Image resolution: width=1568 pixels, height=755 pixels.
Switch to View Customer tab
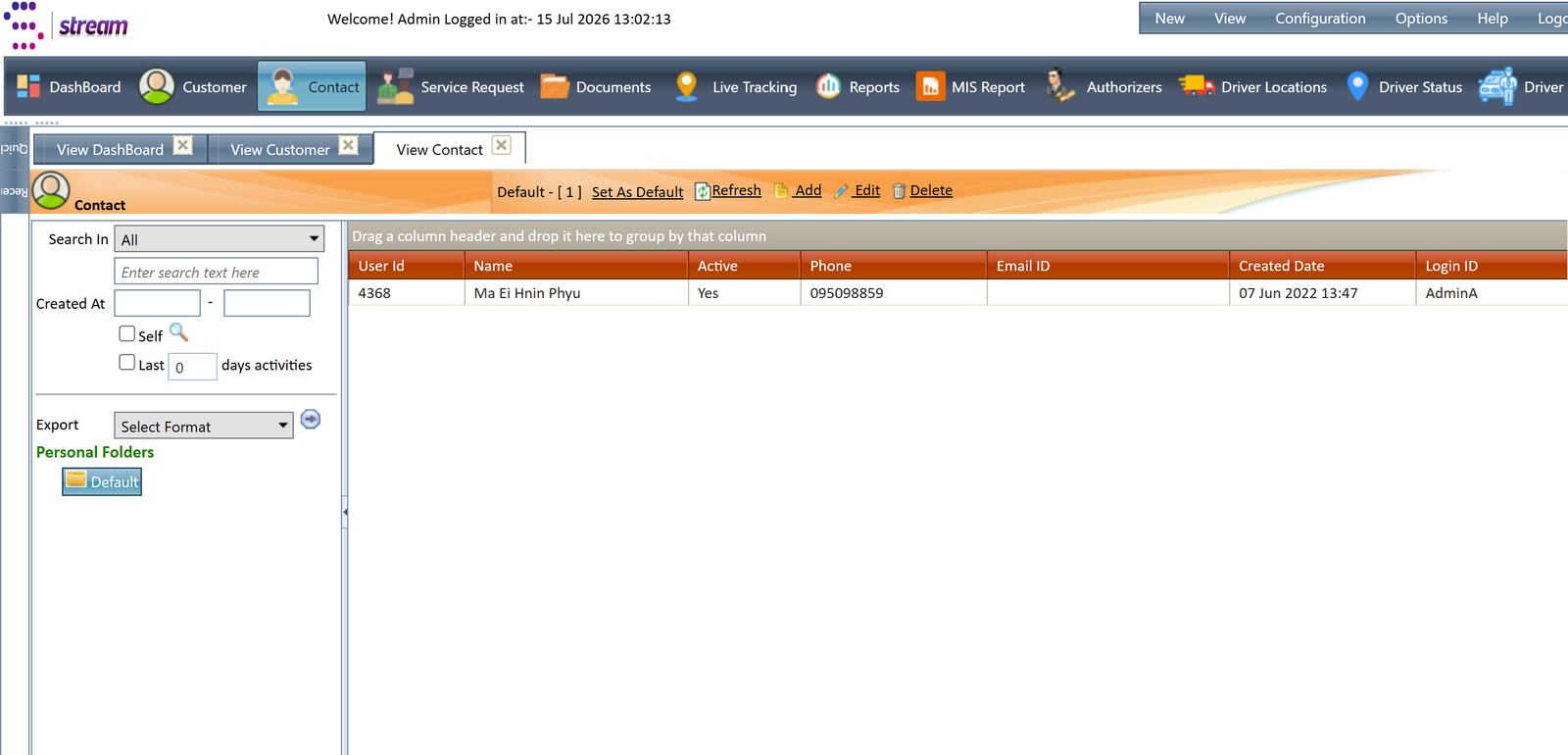(280, 149)
